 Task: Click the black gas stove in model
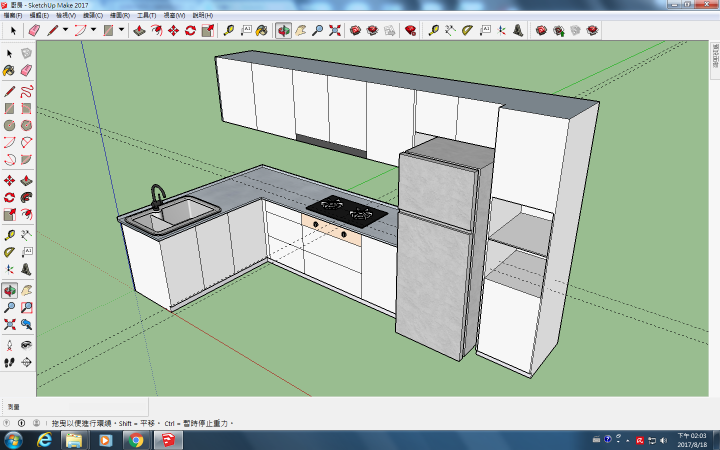pos(347,211)
